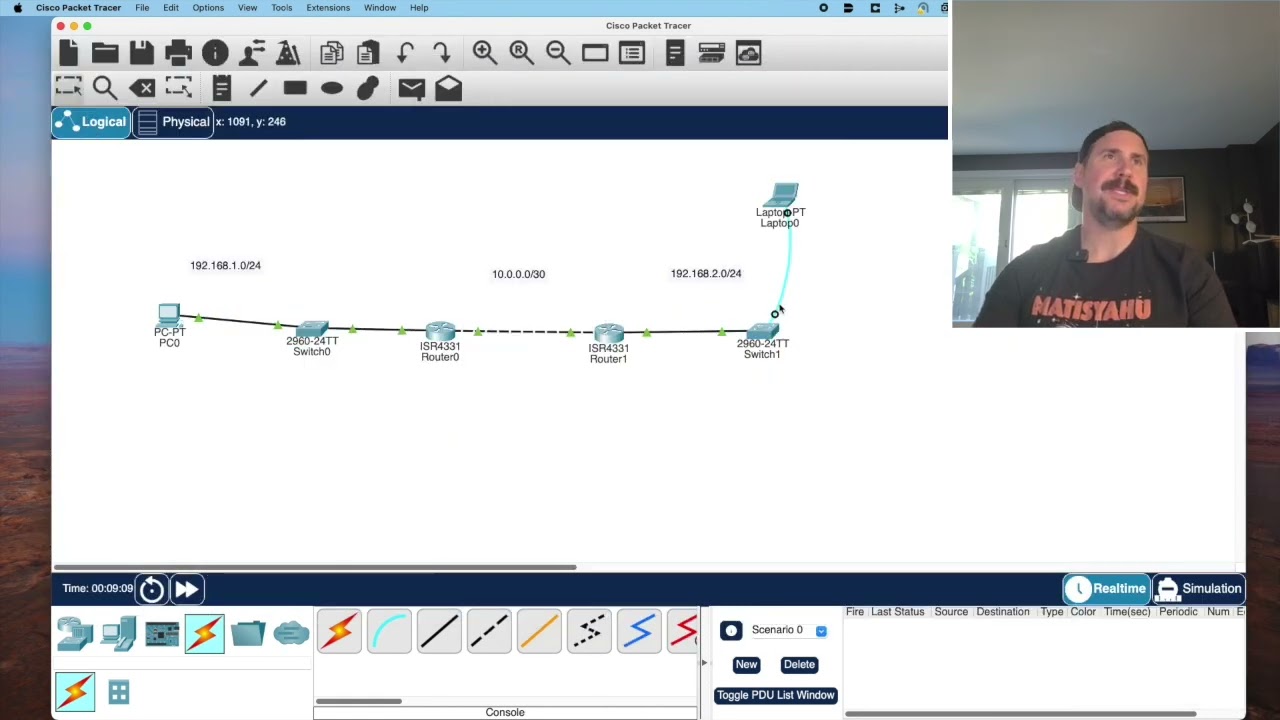Launch the Activity Wizard icon
Image resolution: width=1280 pixels, height=720 pixels.
251,52
